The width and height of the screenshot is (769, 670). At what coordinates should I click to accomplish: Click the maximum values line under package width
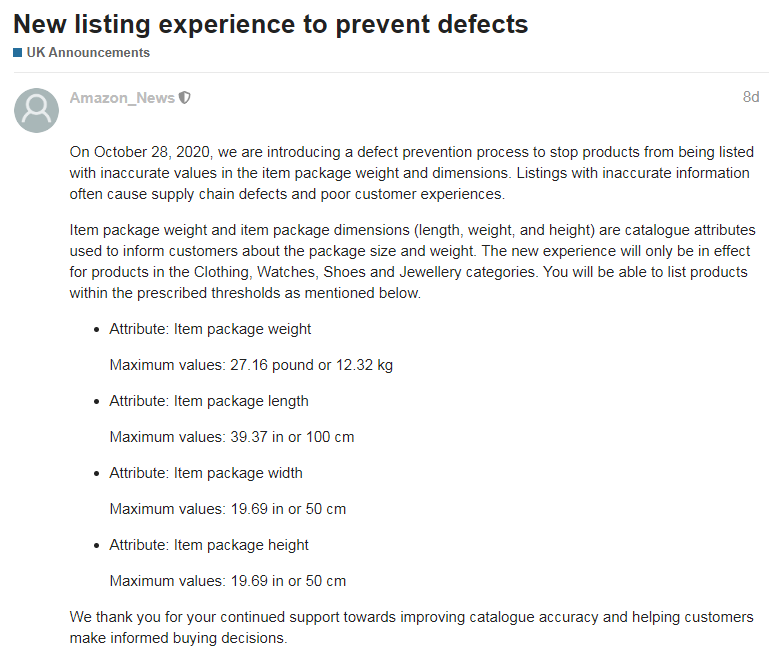tap(228, 509)
